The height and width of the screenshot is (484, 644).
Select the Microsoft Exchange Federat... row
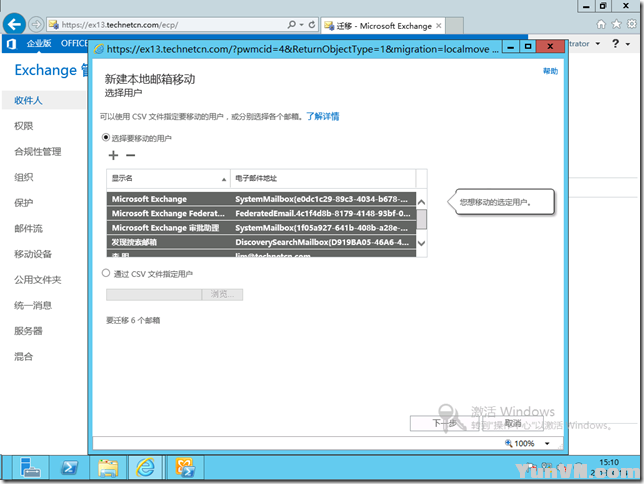[x=261, y=213]
